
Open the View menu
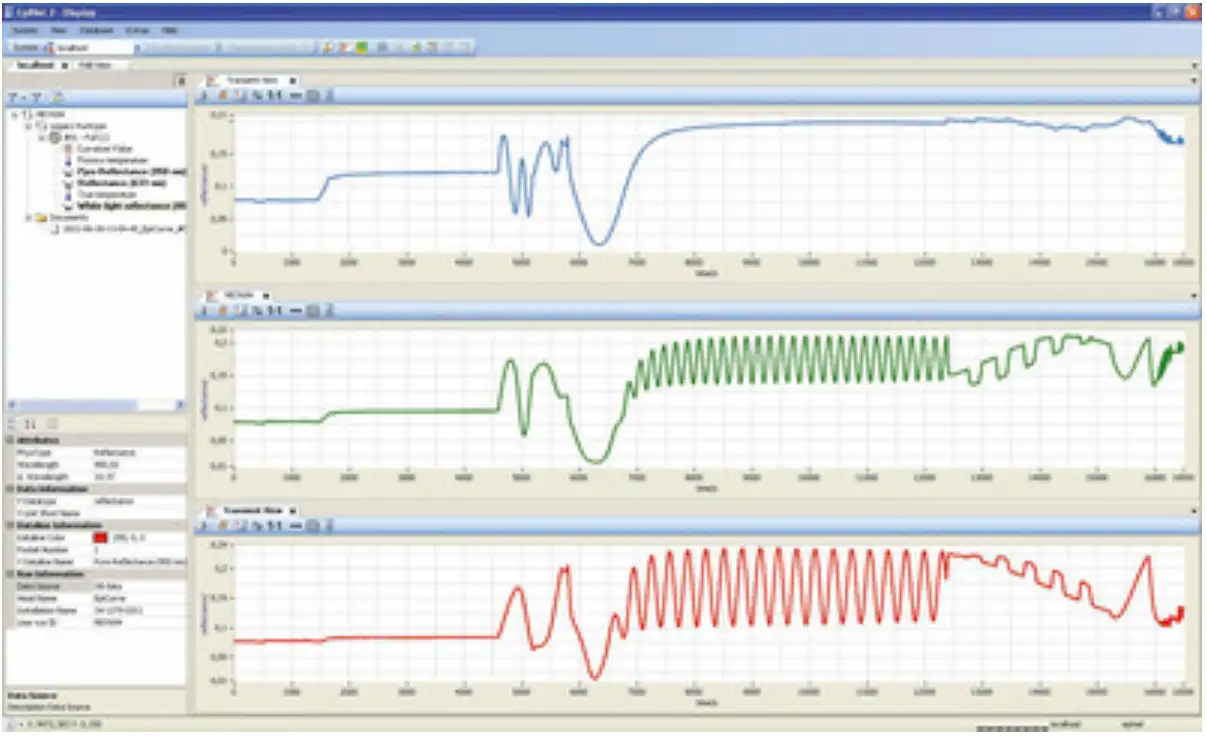59,31
